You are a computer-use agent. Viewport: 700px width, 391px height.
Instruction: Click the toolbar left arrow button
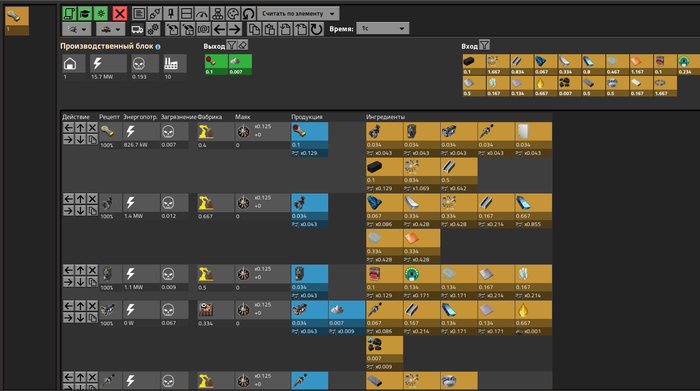click(x=219, y=29)
